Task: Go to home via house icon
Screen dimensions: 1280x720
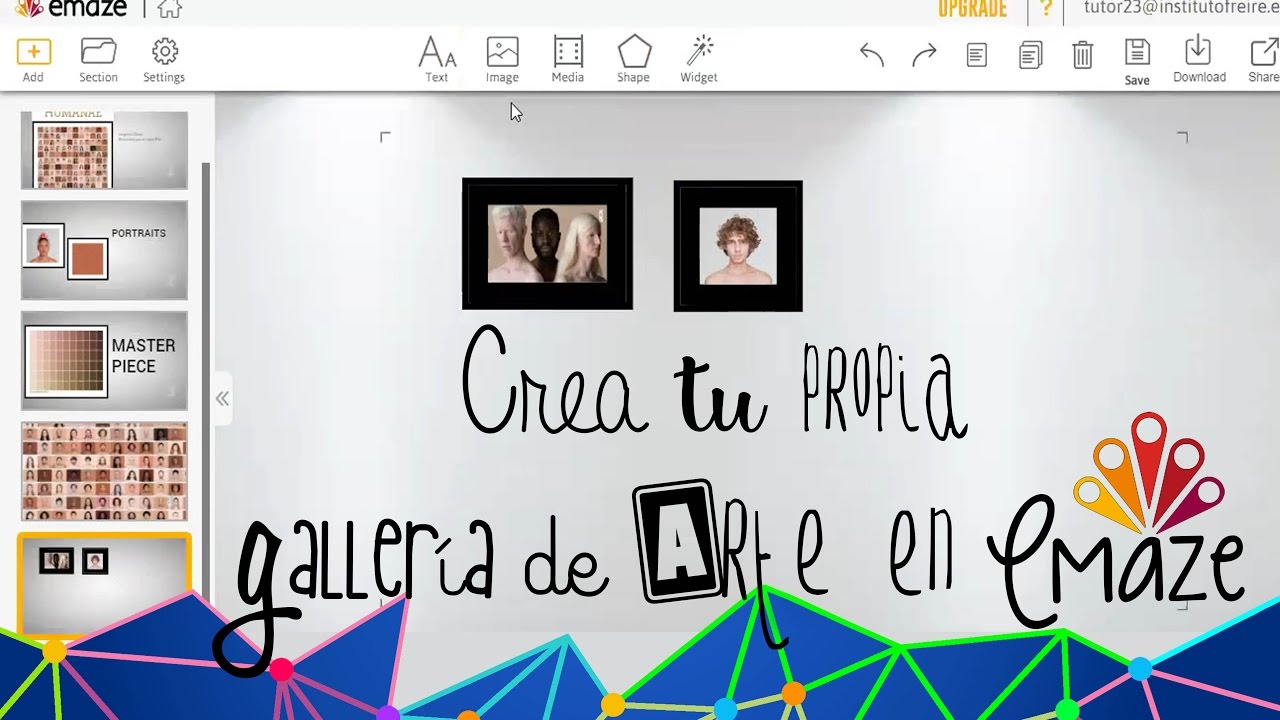Action: click(x=169, y=9)
